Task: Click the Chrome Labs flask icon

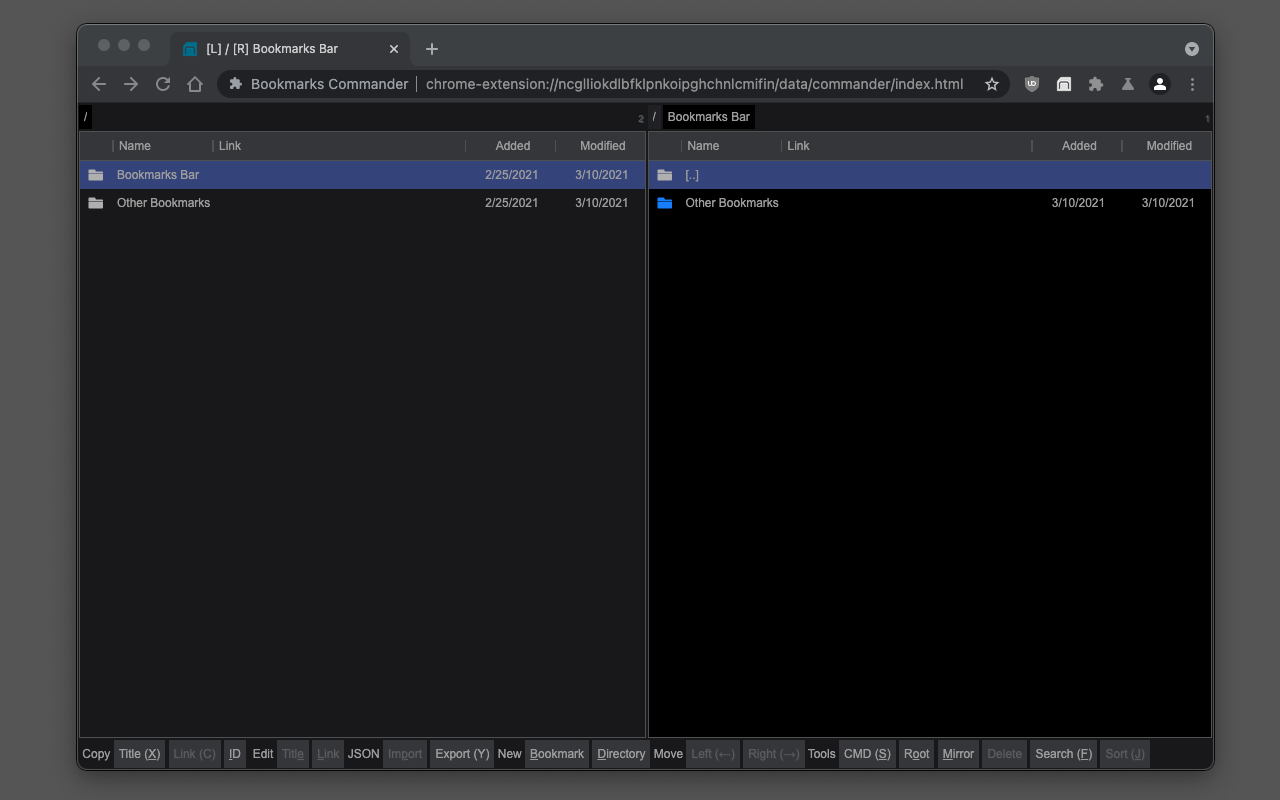Action: pos(1128,84)
